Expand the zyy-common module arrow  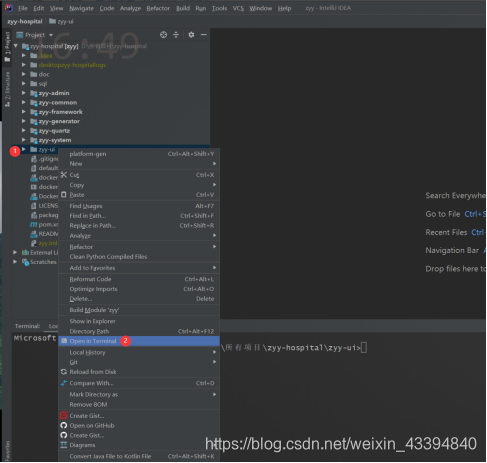[24, 102]
